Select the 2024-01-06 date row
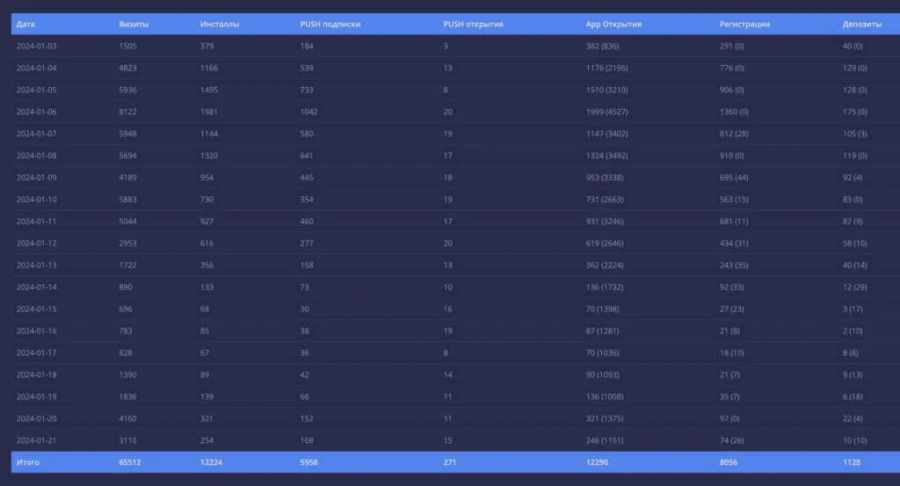This screenshot has width=900, height=486. [x=36, y=112]
